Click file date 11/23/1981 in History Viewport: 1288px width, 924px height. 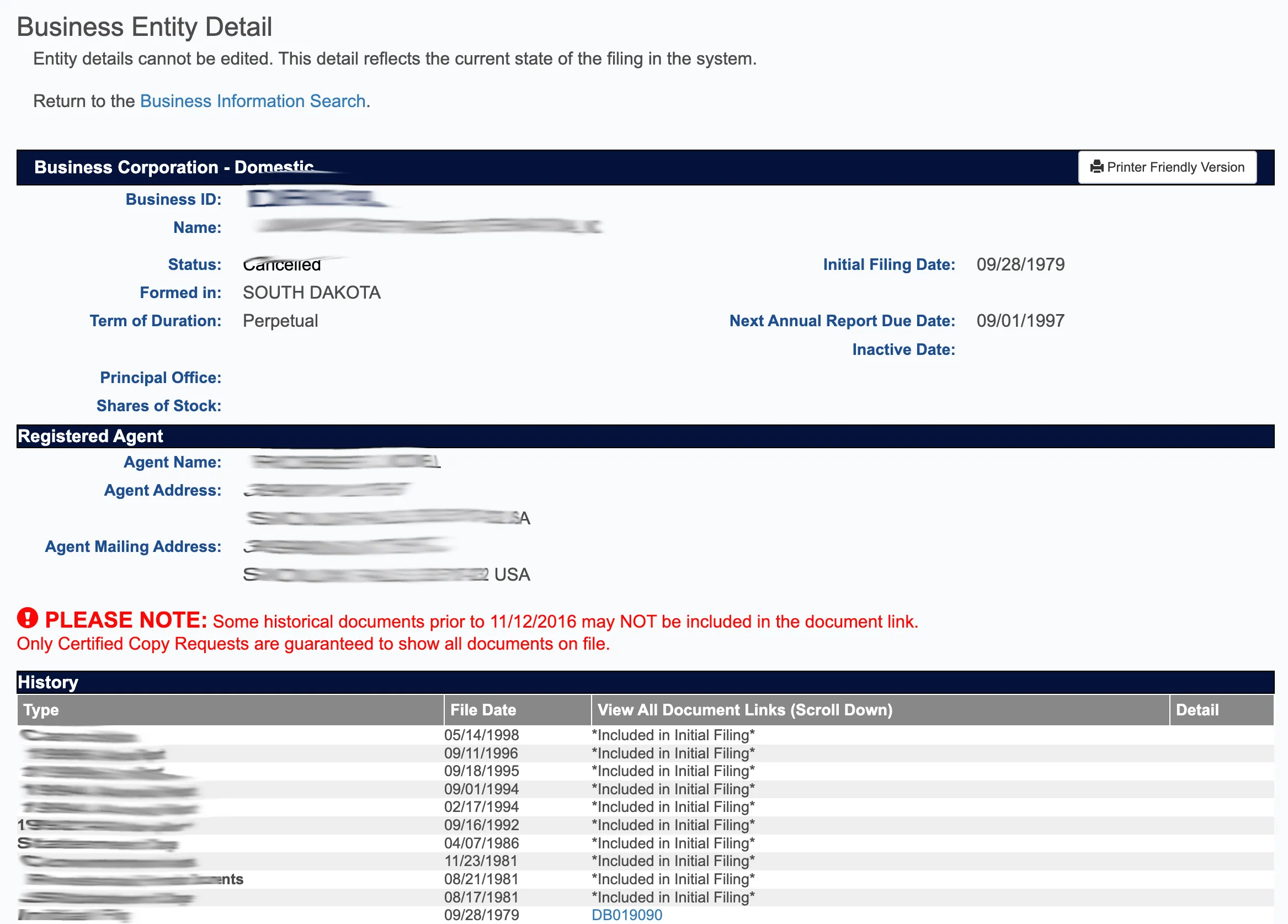[481, 861]
